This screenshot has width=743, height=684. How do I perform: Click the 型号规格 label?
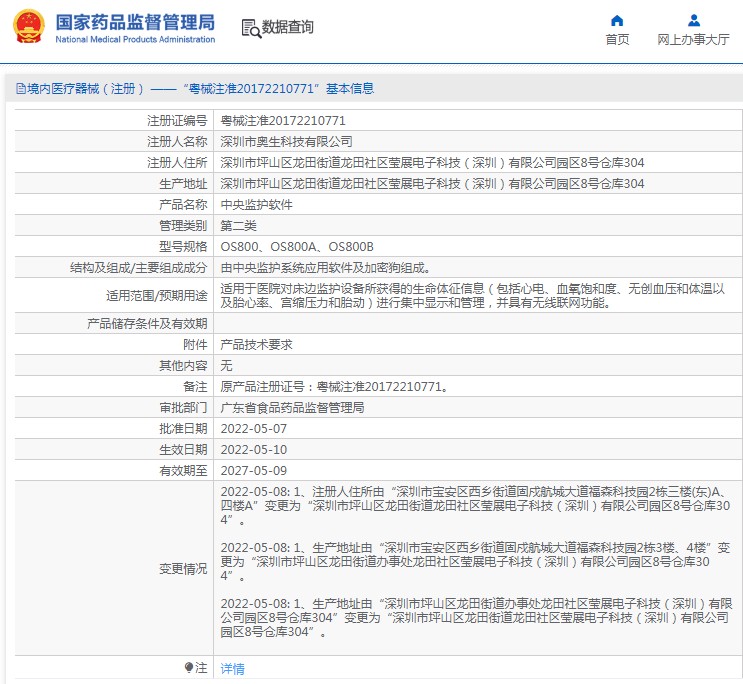click(183, 246)
